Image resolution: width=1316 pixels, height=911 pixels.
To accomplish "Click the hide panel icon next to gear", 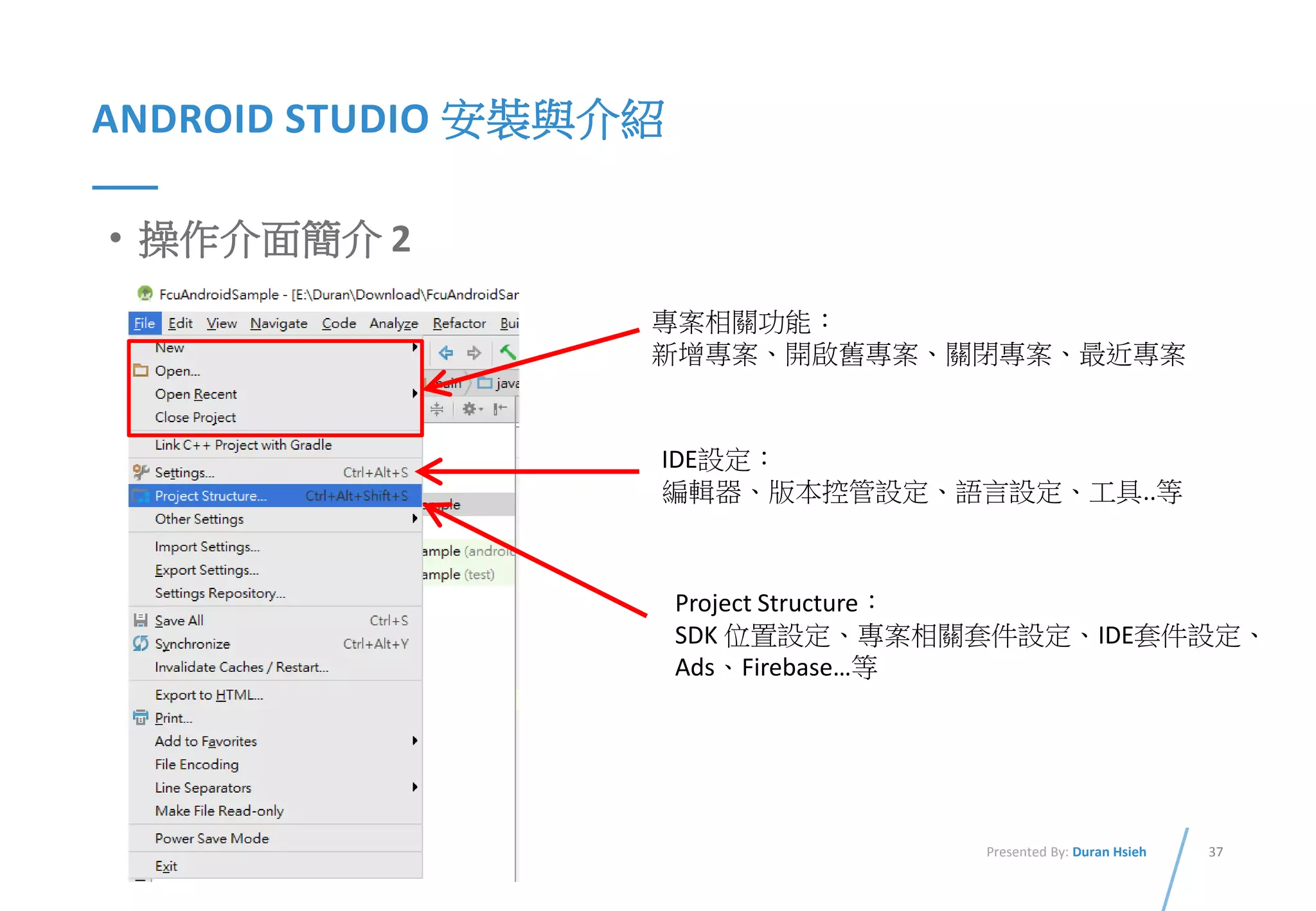I will point(500,409).
